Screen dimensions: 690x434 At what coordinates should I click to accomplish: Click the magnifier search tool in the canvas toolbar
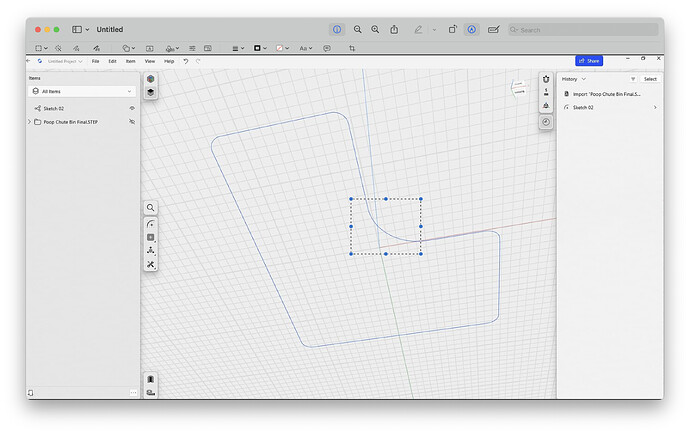pos(150,207)
